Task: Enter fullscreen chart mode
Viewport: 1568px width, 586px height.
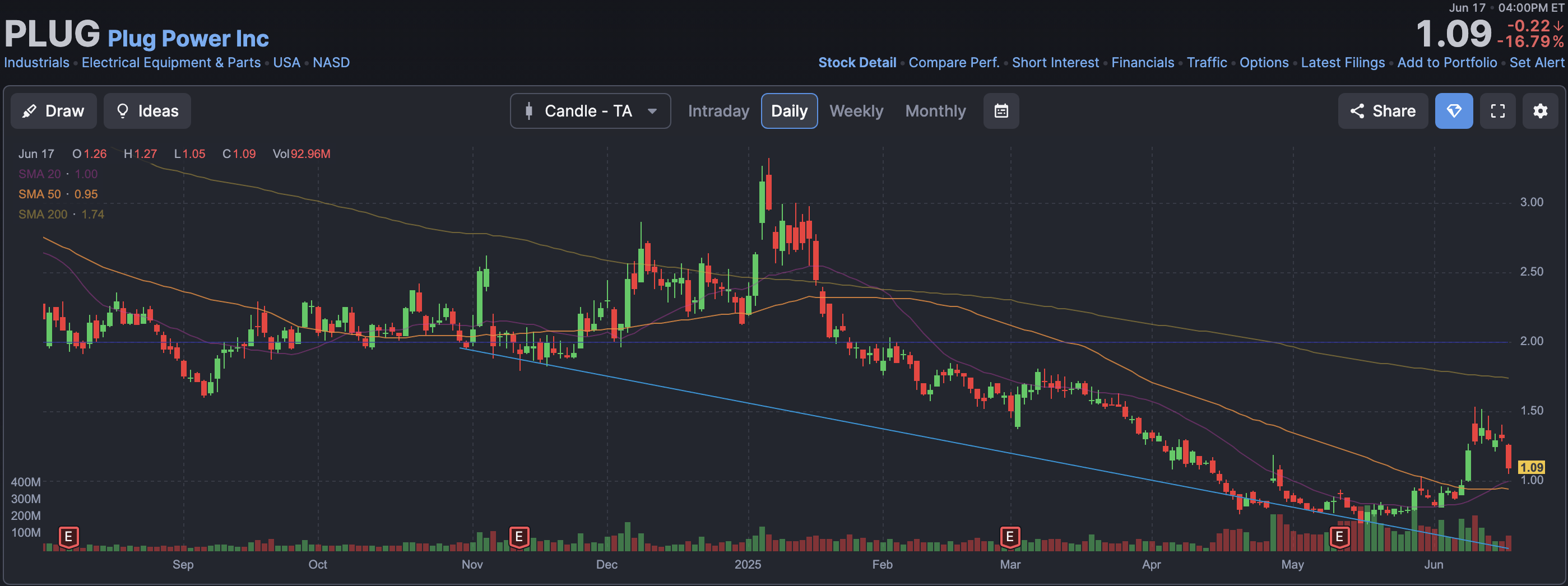Action: 1498,111
